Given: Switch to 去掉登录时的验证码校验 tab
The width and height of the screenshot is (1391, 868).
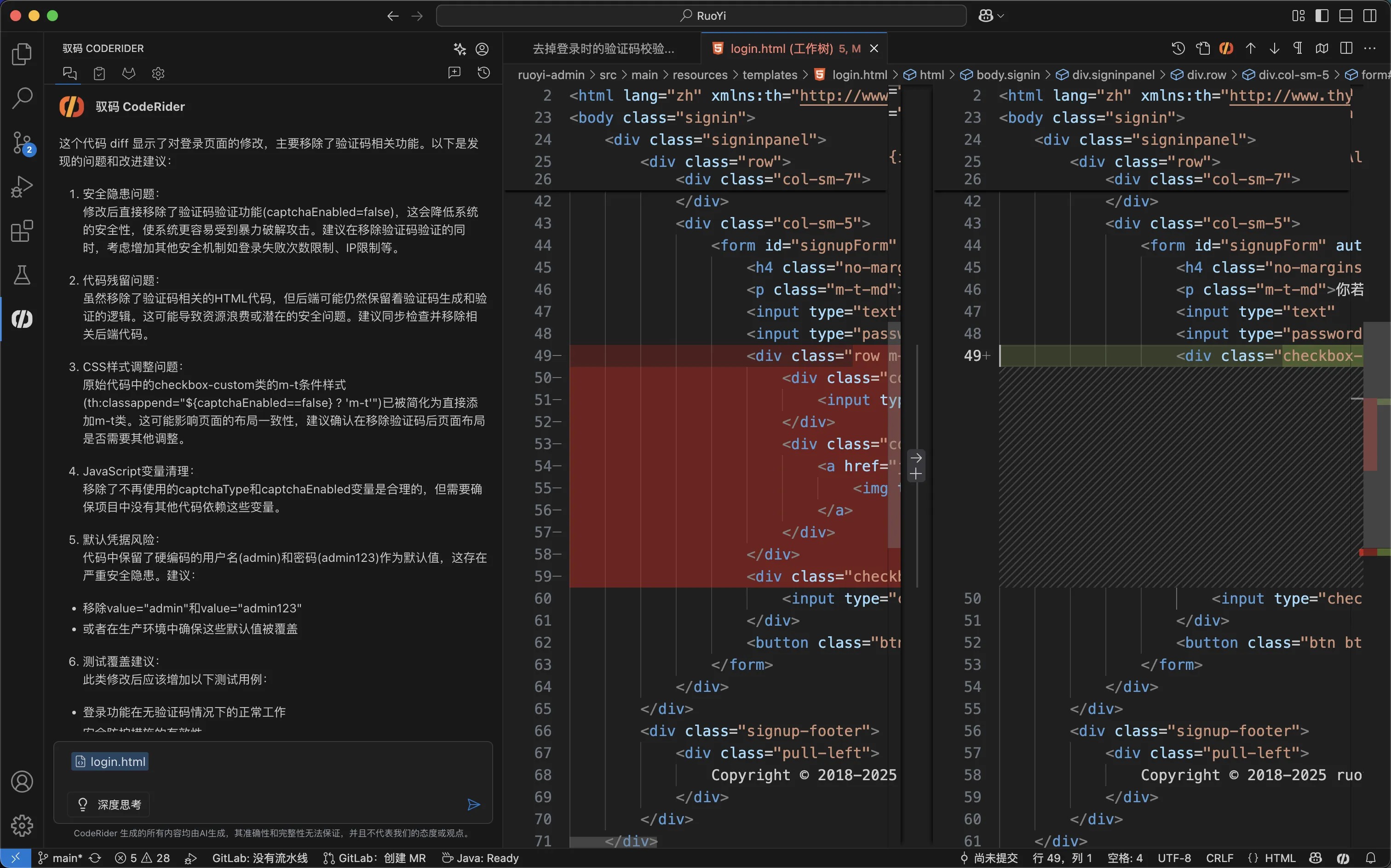Looking at the screenshot, I should click(603, 48).
